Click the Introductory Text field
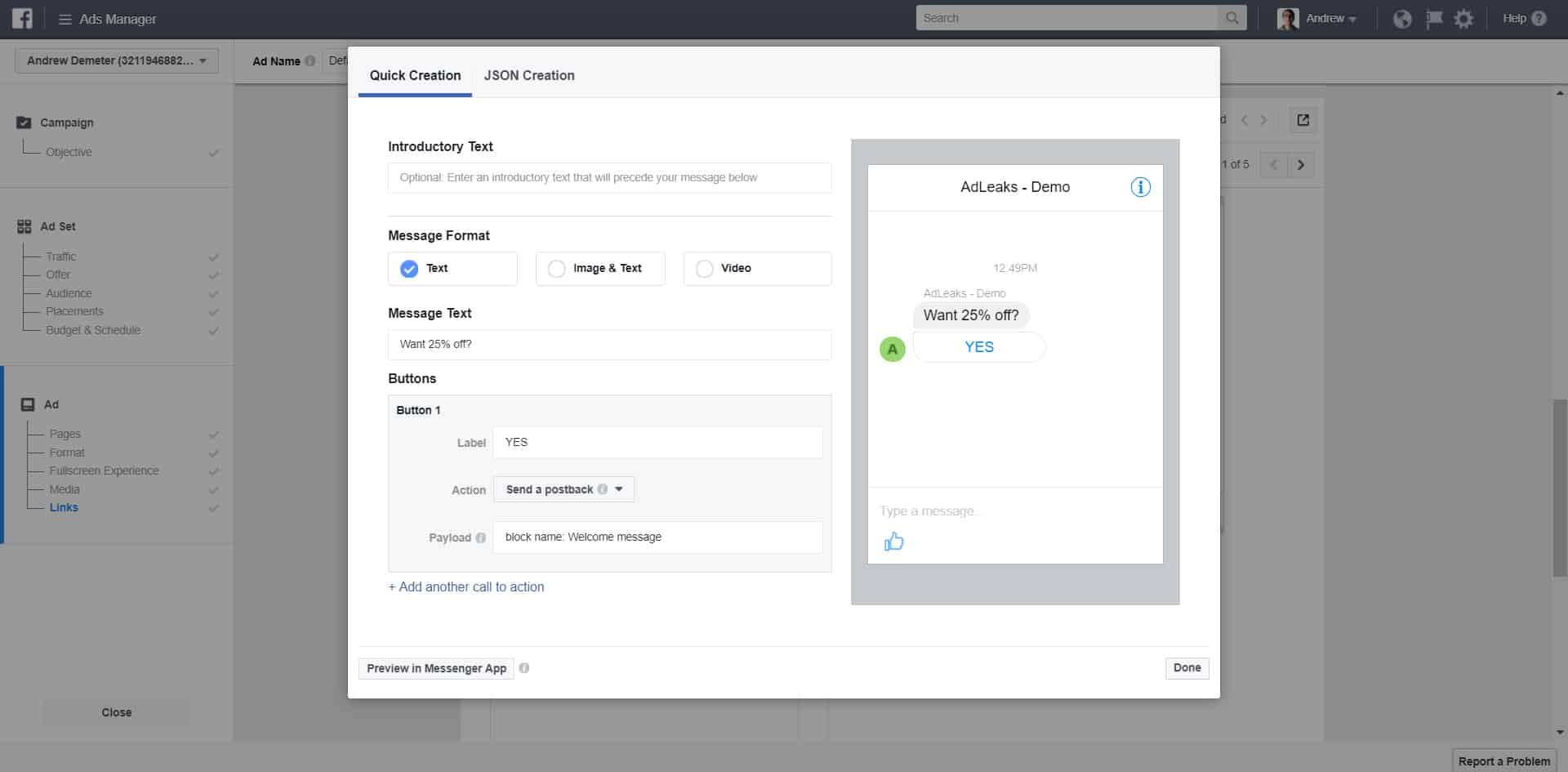The width and height of the screenshot is (1568, 772). click(609, 177)
